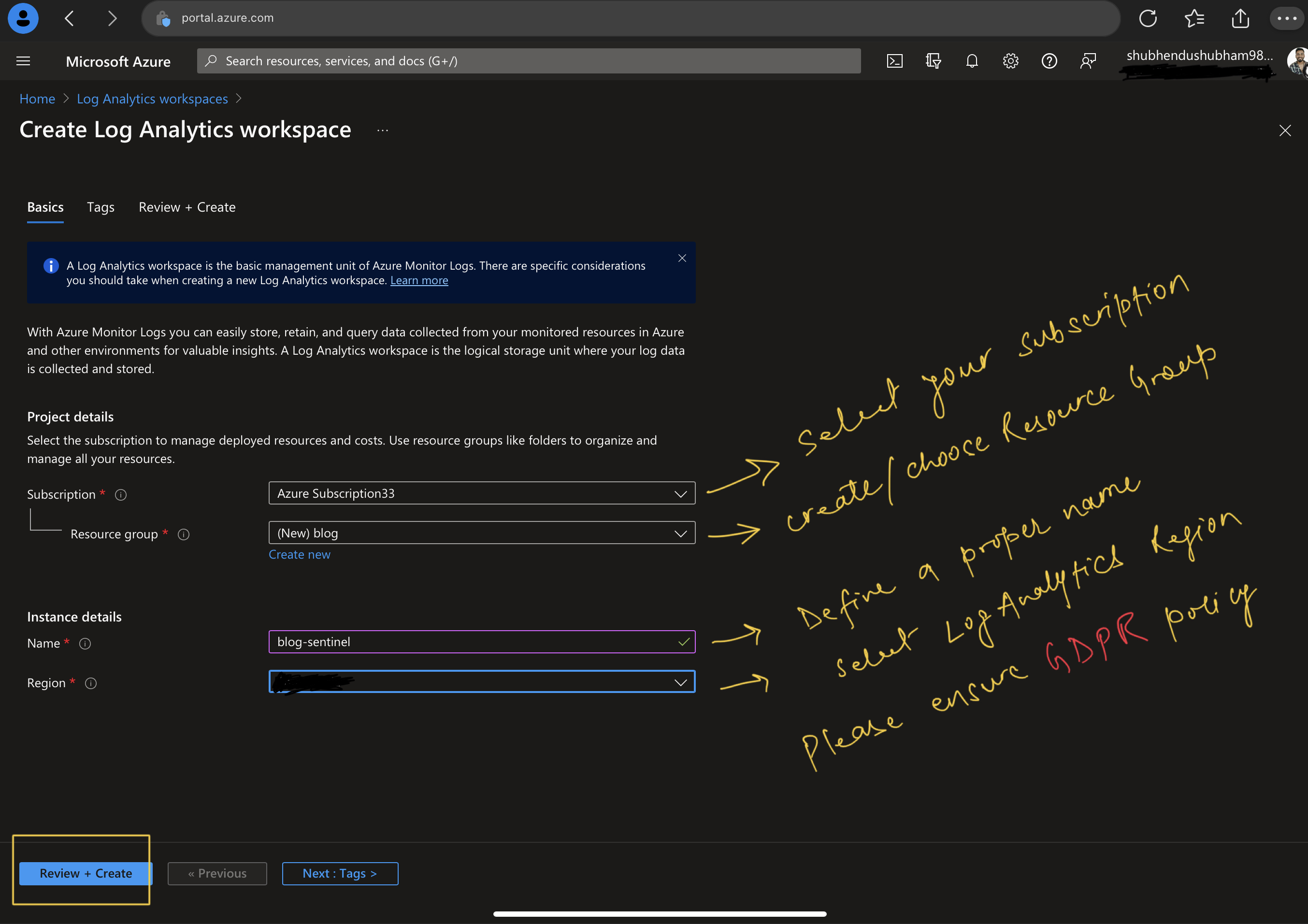The image size is (1308, 924).
Task: Open the ellipsis menu beside page title
Action: (x=382, y=130)
